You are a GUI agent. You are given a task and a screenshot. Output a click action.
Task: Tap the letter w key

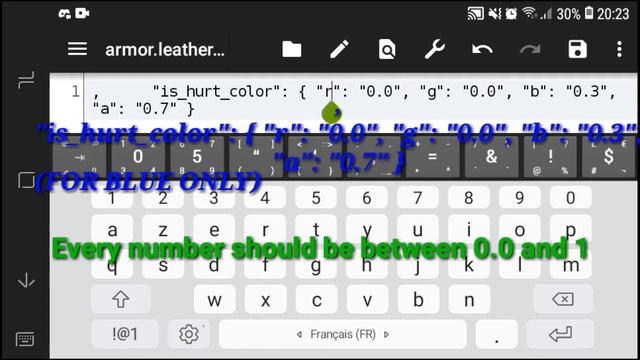214,300
